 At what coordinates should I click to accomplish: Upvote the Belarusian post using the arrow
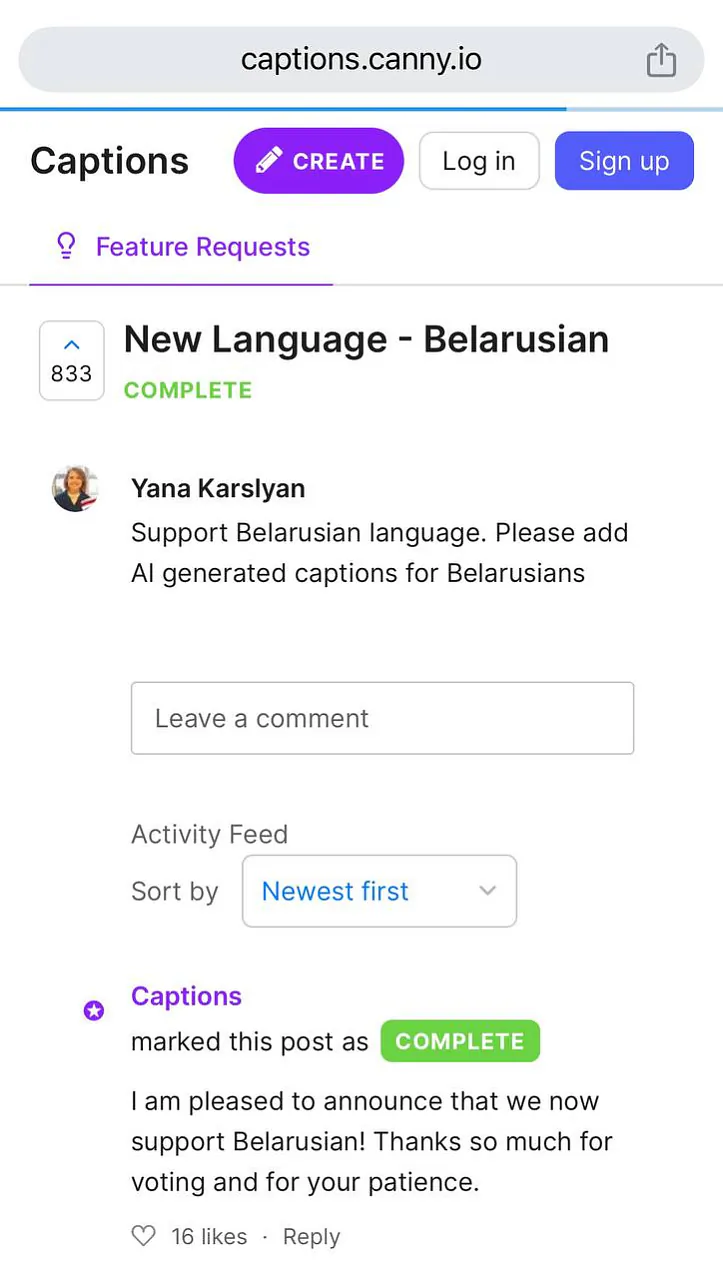(71, 346)
